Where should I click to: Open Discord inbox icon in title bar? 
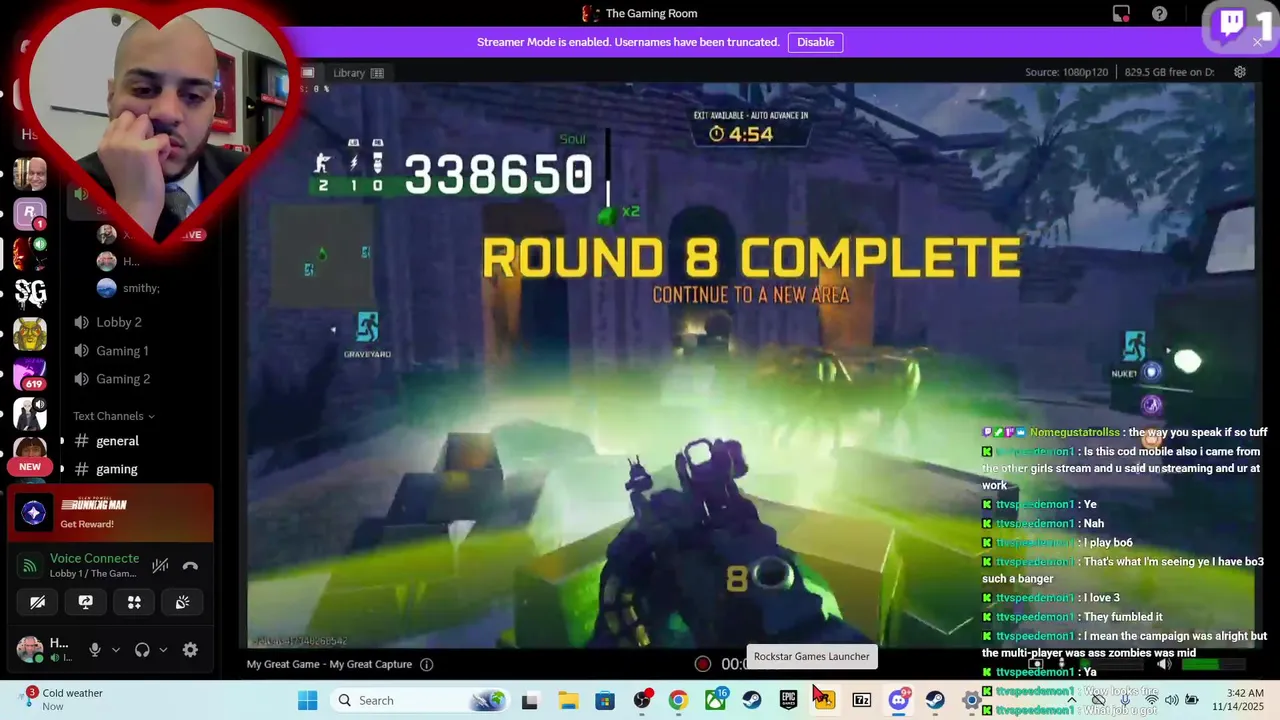pos(1121,14)
